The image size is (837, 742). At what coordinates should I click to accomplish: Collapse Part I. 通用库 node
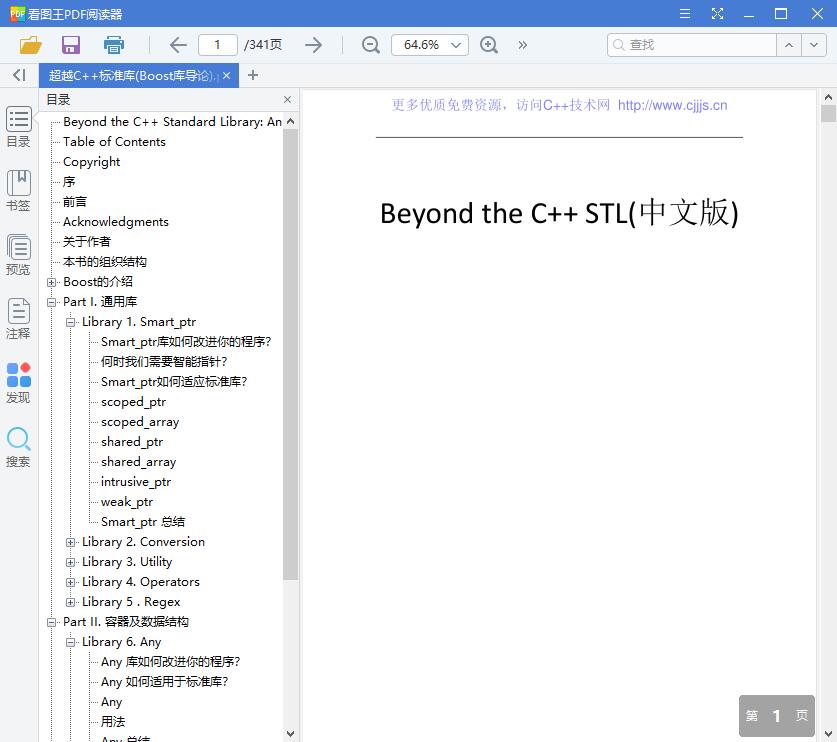(51, 302)
